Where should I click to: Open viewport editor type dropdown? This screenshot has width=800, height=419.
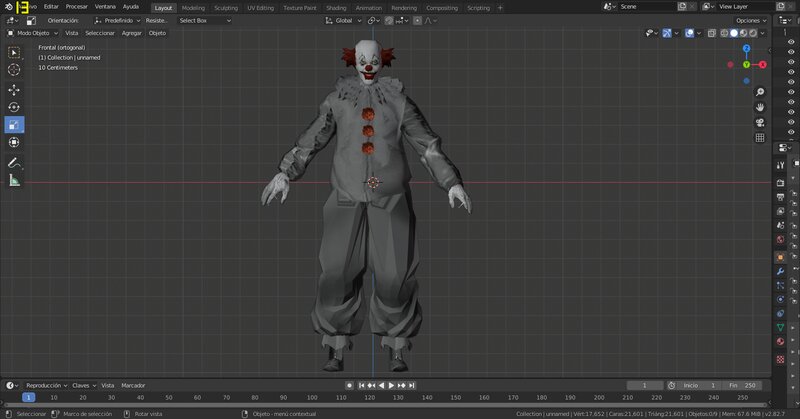click(x=12, y=21)
